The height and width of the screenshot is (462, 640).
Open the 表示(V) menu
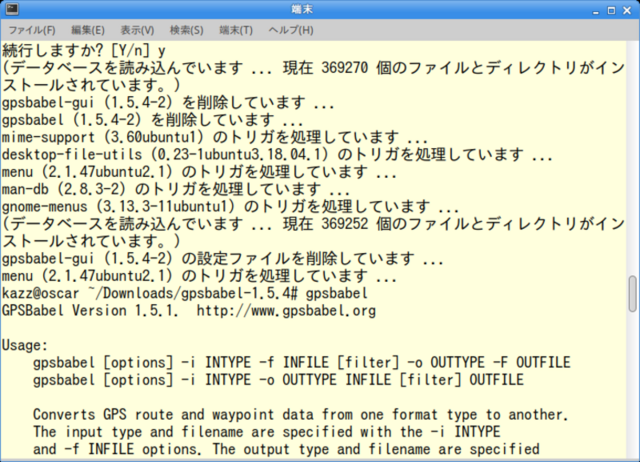click(137, 30)
